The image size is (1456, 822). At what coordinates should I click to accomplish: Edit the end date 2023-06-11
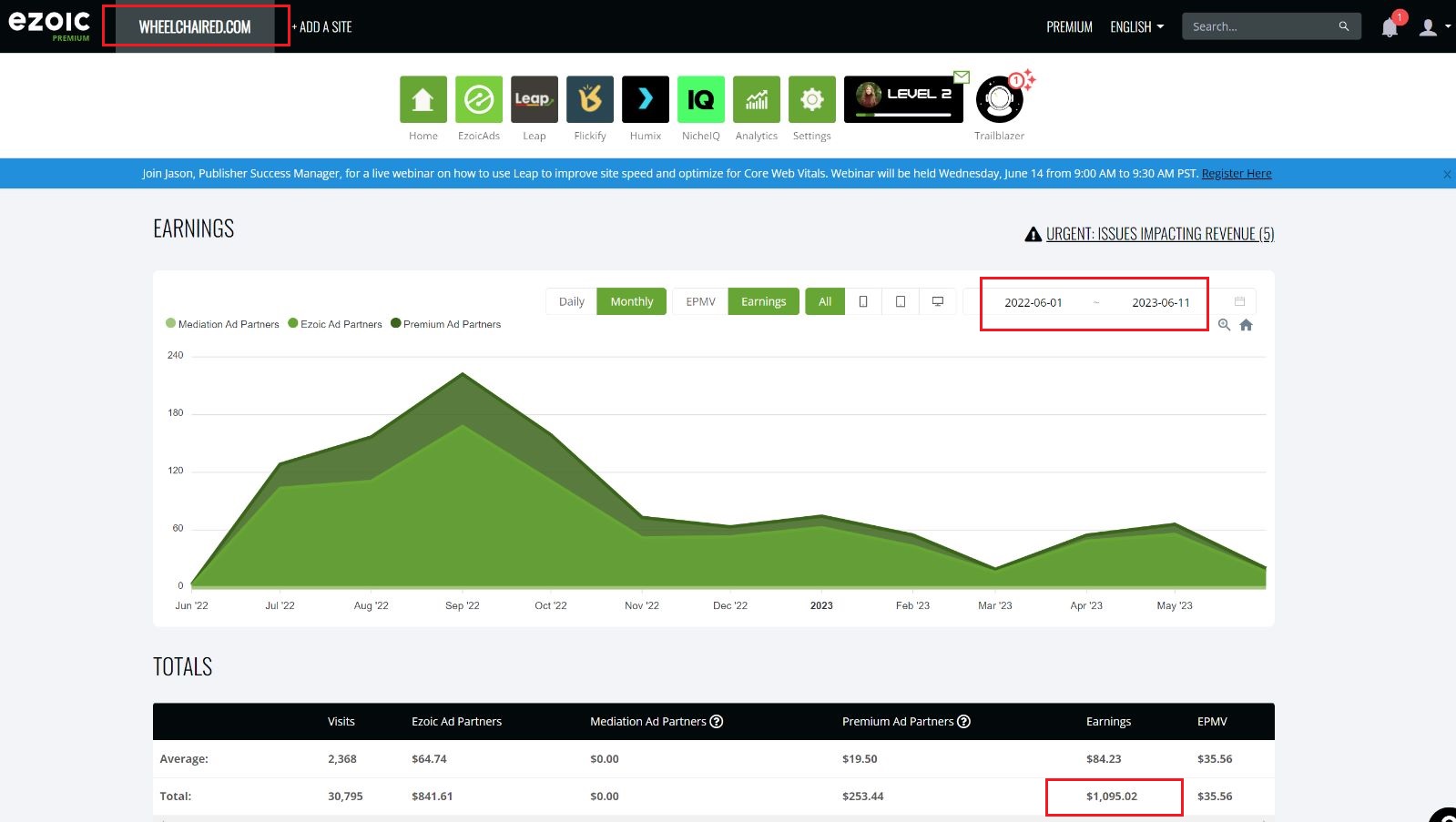[x=1161, y=302]
